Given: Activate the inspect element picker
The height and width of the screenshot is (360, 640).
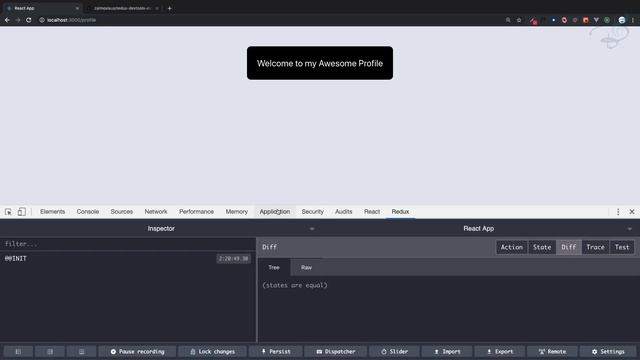Looking at the screenshot, I should pos(8,211).
